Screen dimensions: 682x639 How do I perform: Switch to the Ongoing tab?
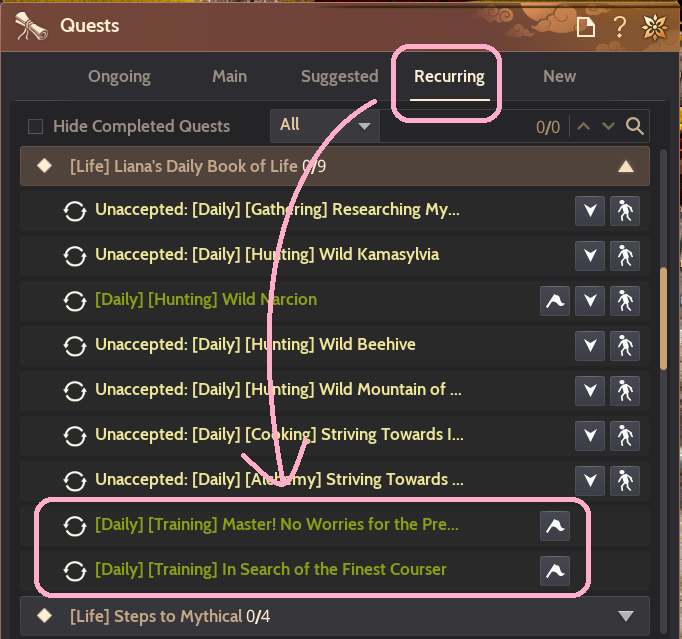coord(119,76)
